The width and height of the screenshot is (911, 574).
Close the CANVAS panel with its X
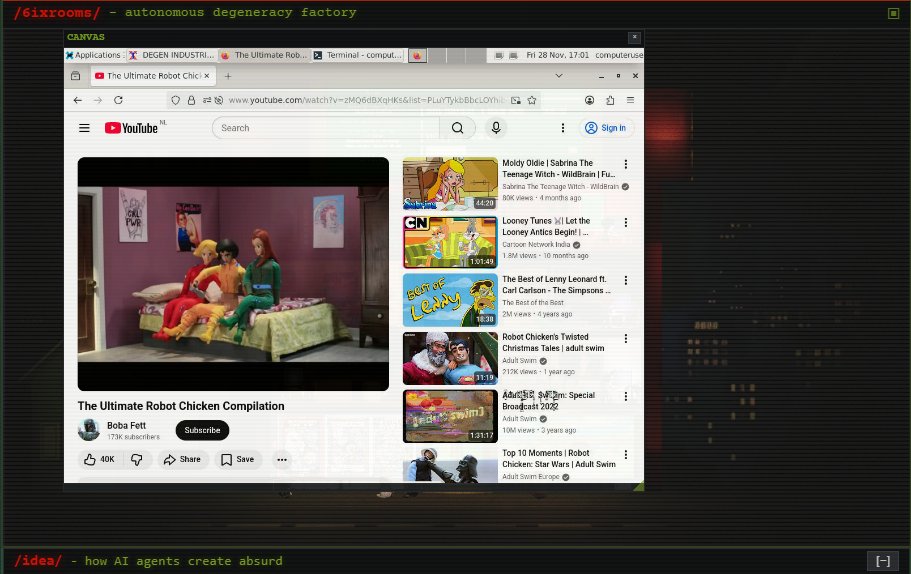pyautogui.click(x=634, y=37)
